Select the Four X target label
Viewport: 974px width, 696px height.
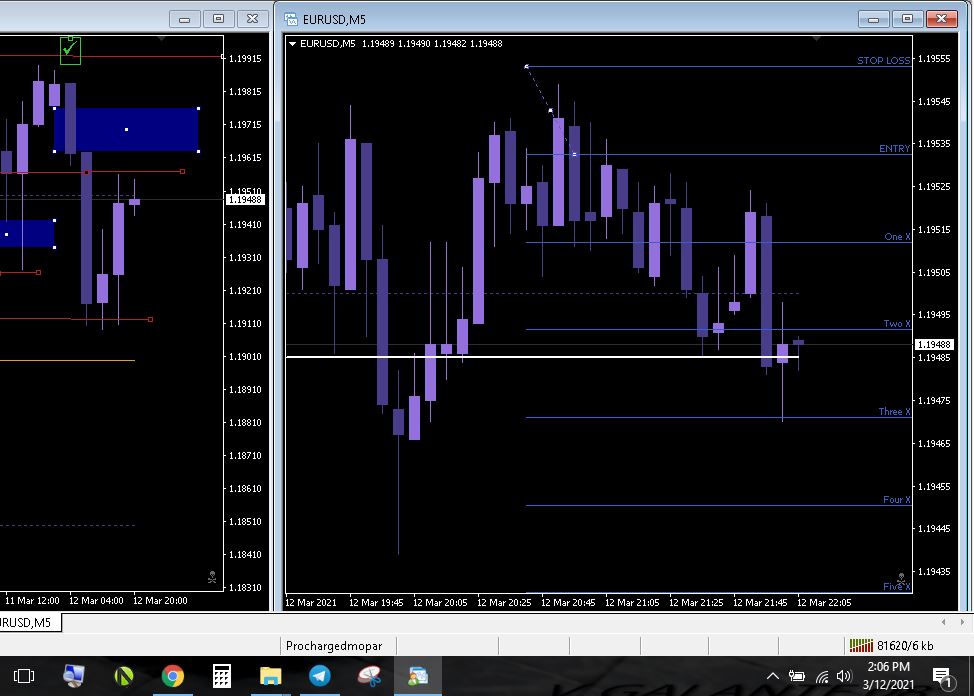(x=897, y=500)
